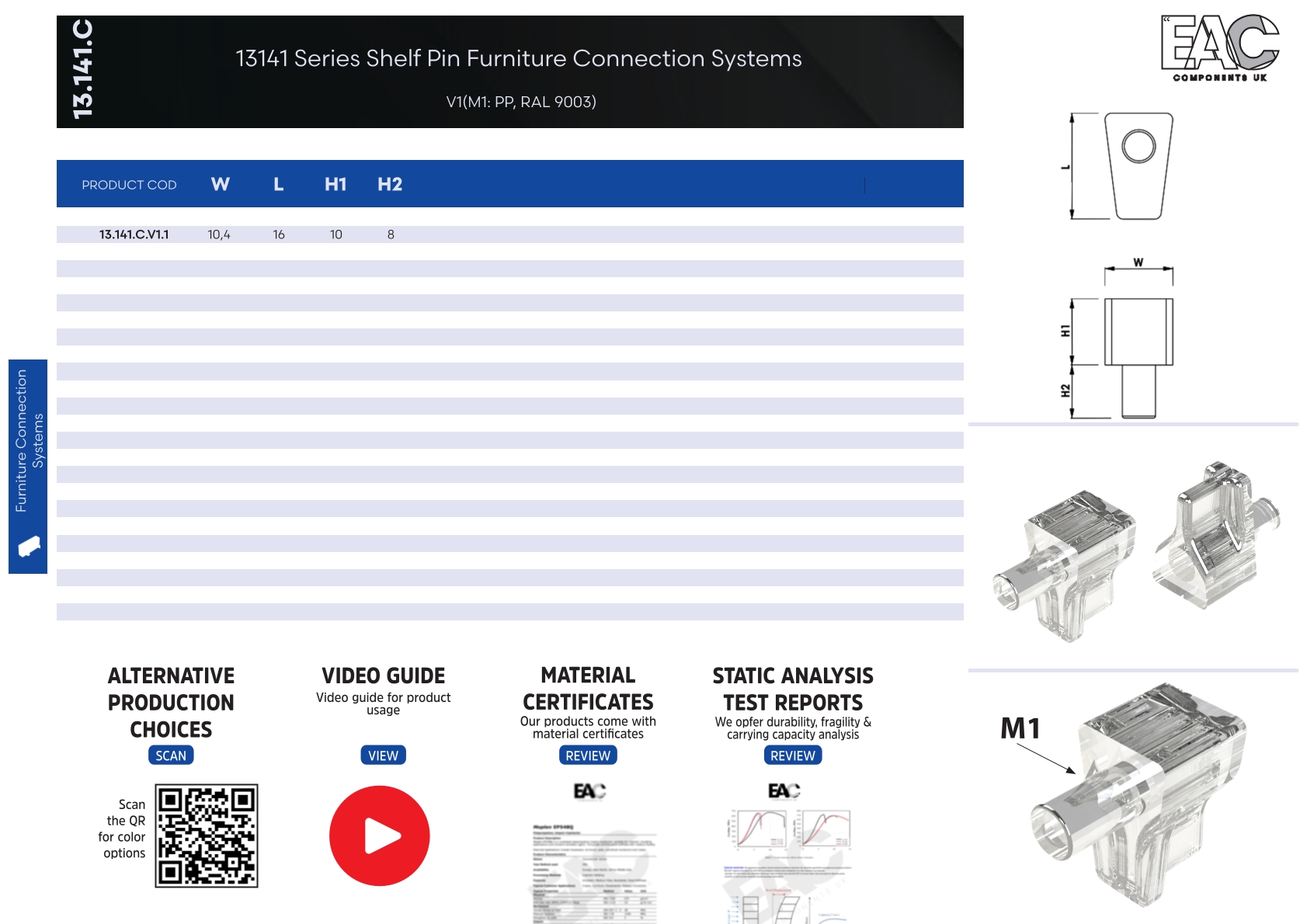
Task: Click the large M1 shelf pin render
Action: (x=1140, y=794)
